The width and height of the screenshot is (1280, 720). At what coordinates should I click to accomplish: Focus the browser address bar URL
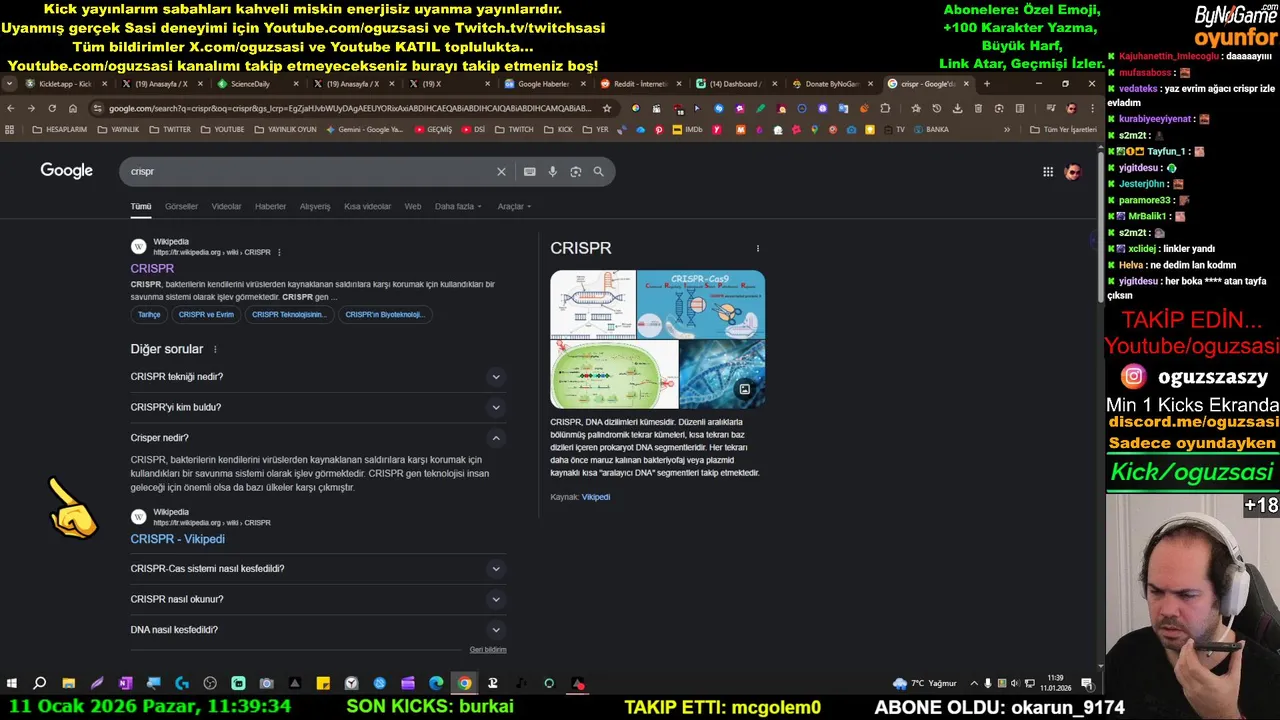pos(350,108)
